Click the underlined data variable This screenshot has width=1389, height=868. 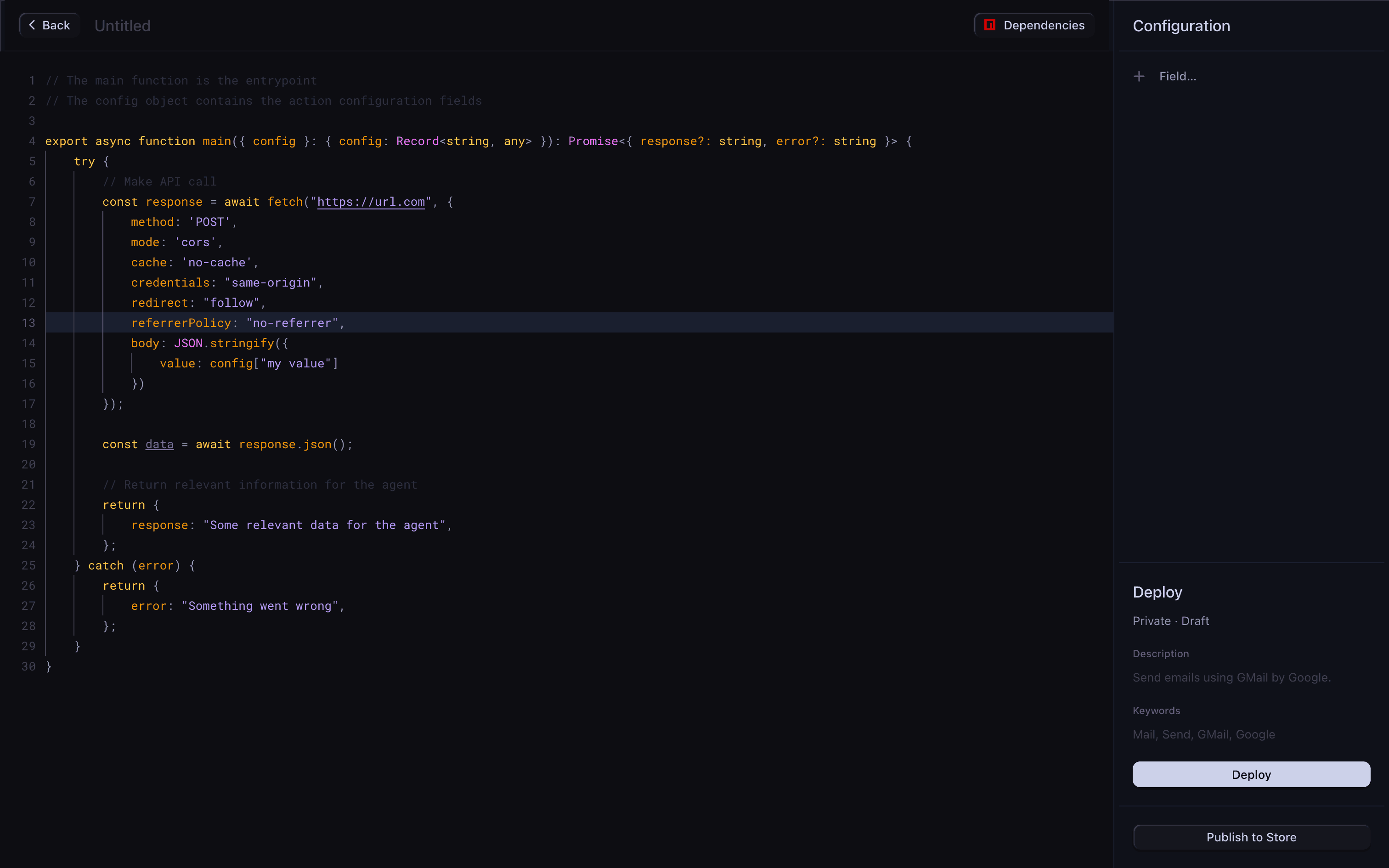coord(159,445)
